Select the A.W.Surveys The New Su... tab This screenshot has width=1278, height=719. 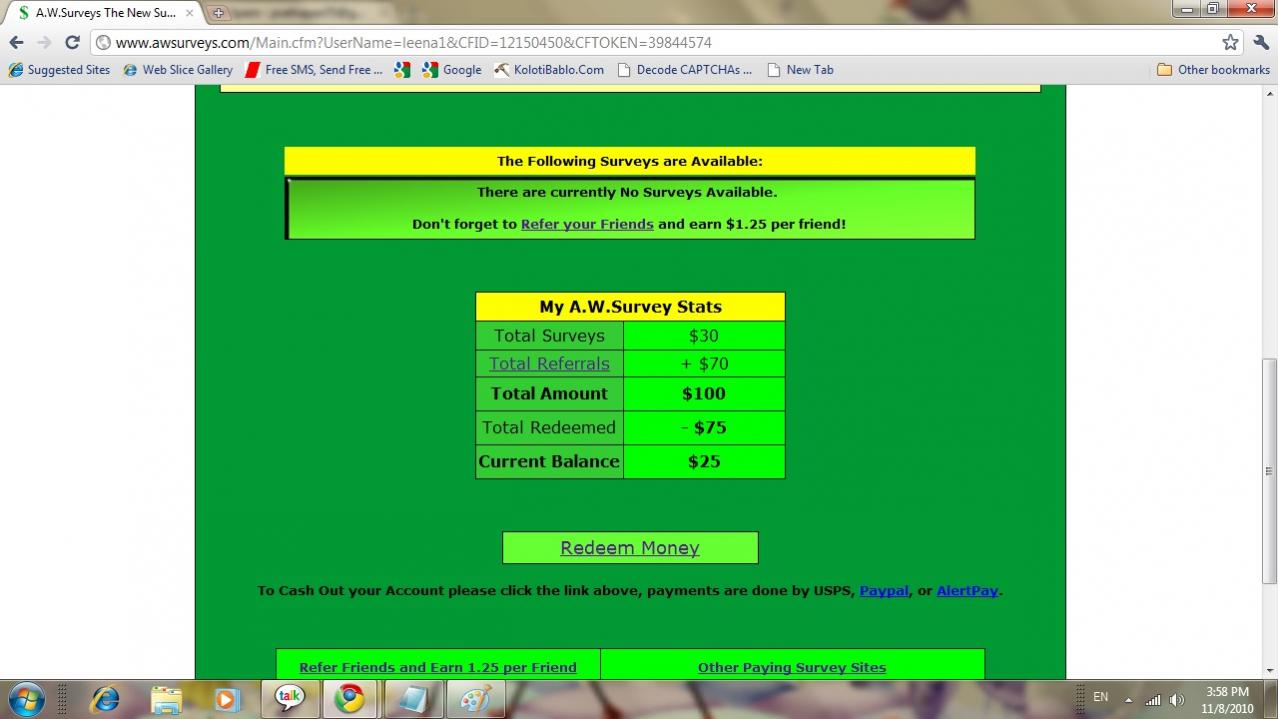105,13
